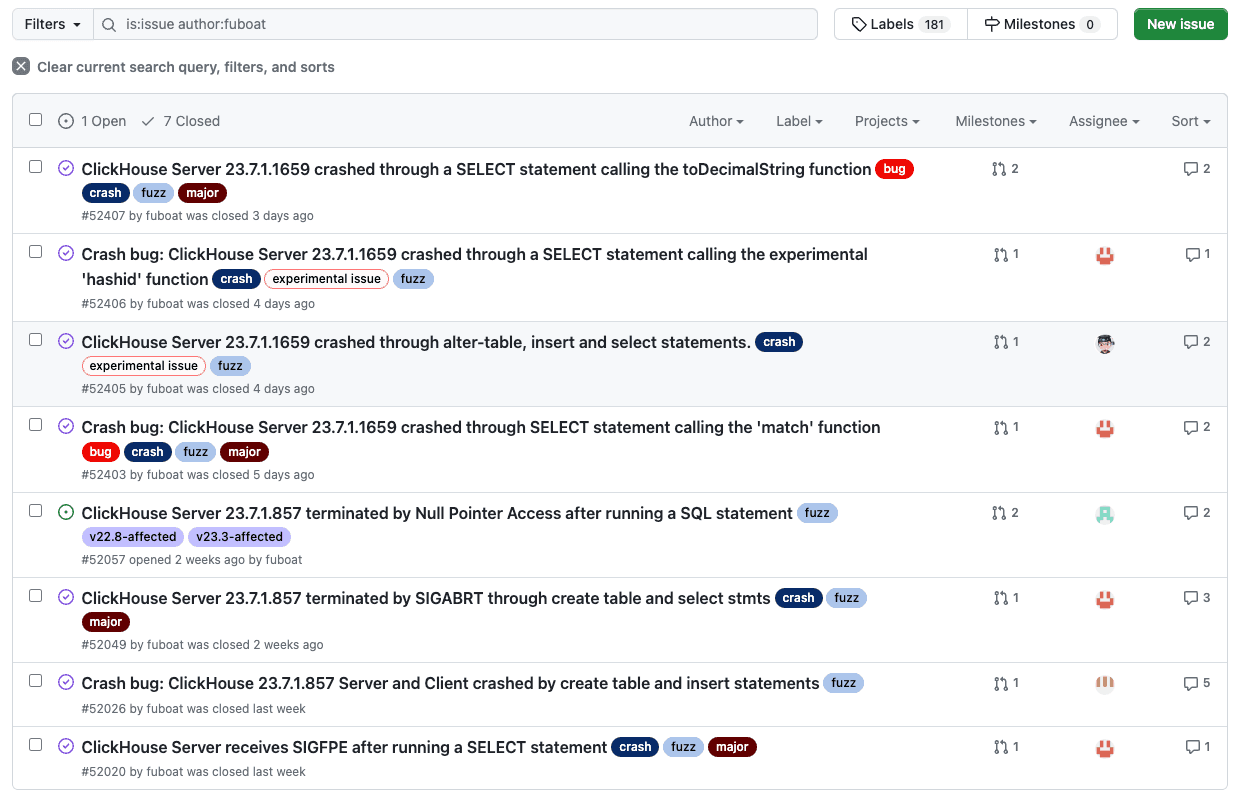Open the Sort dropdown

point(1191,121)
